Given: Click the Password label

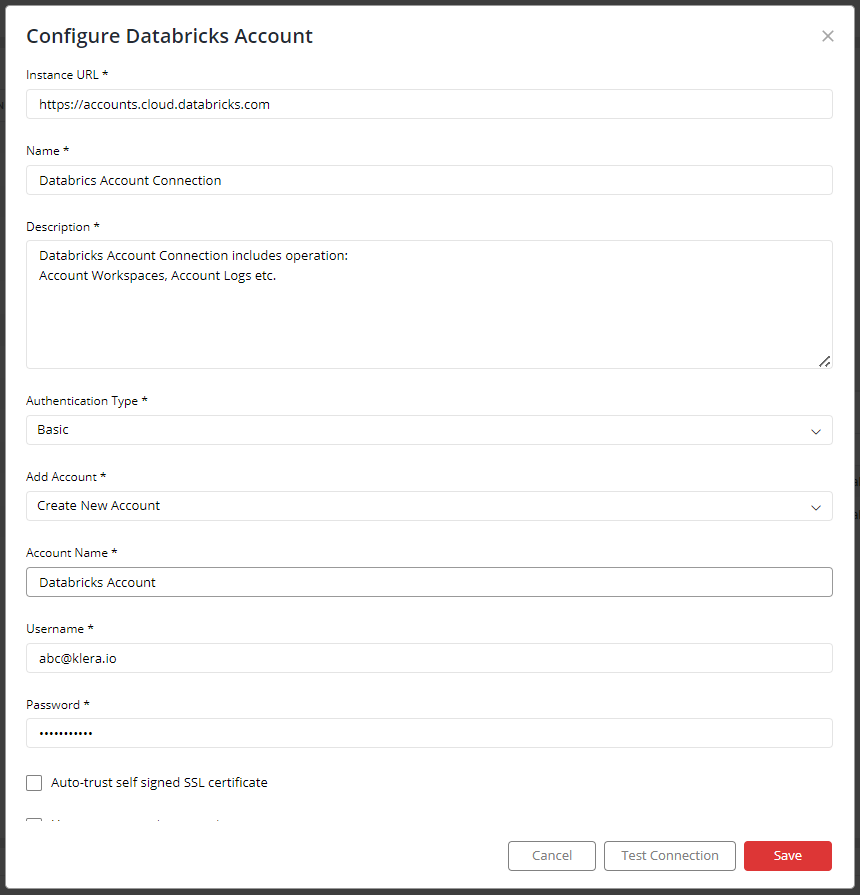Looking at the screenshot, I should (x=58, y=704).
